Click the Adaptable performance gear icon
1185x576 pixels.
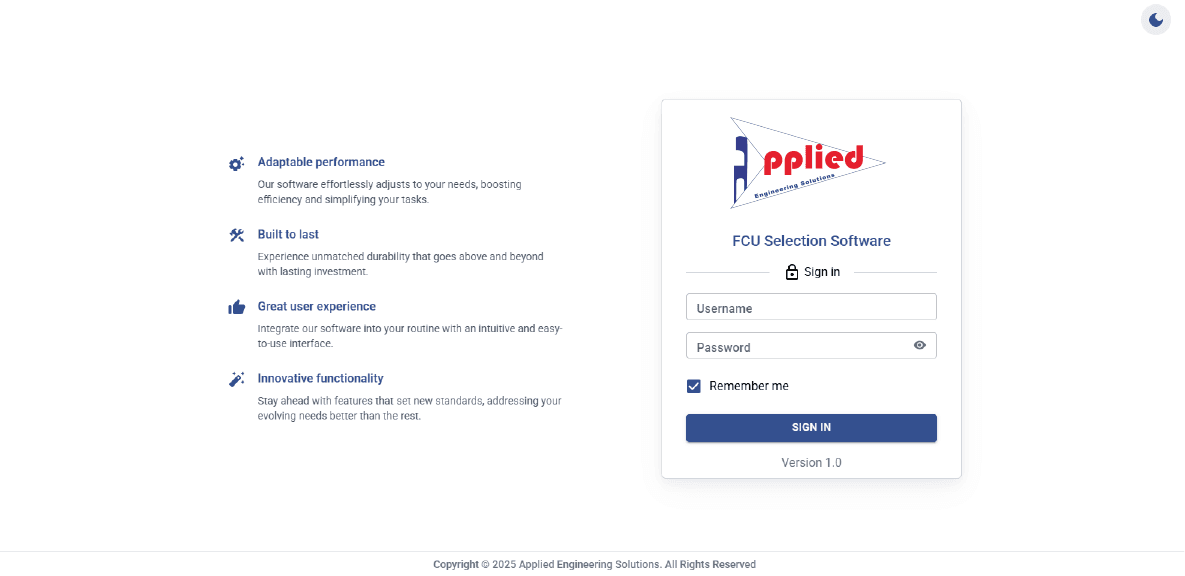coord(237,163)
